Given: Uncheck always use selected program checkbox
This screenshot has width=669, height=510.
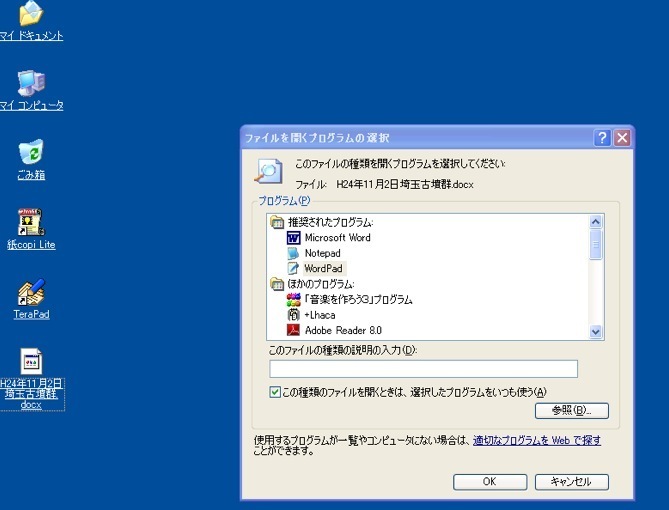Looking at the screenshot, I should [275, 392].
